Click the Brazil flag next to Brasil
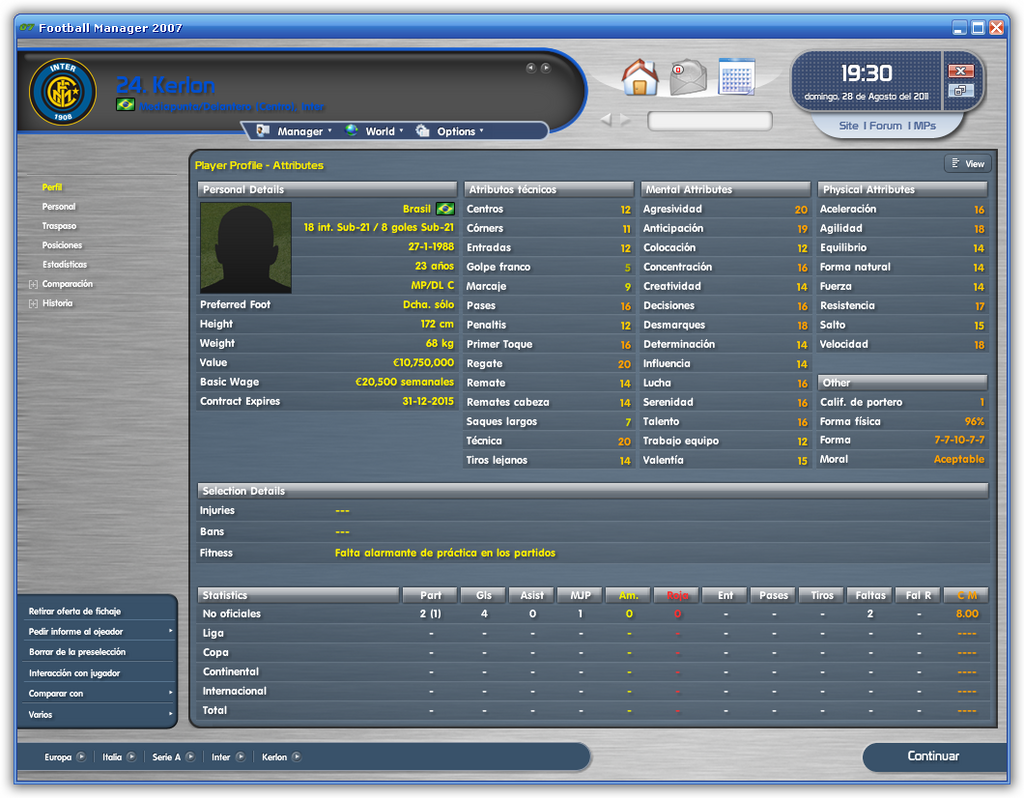Viewport: 1024px width, 798px height. [445, 209]
